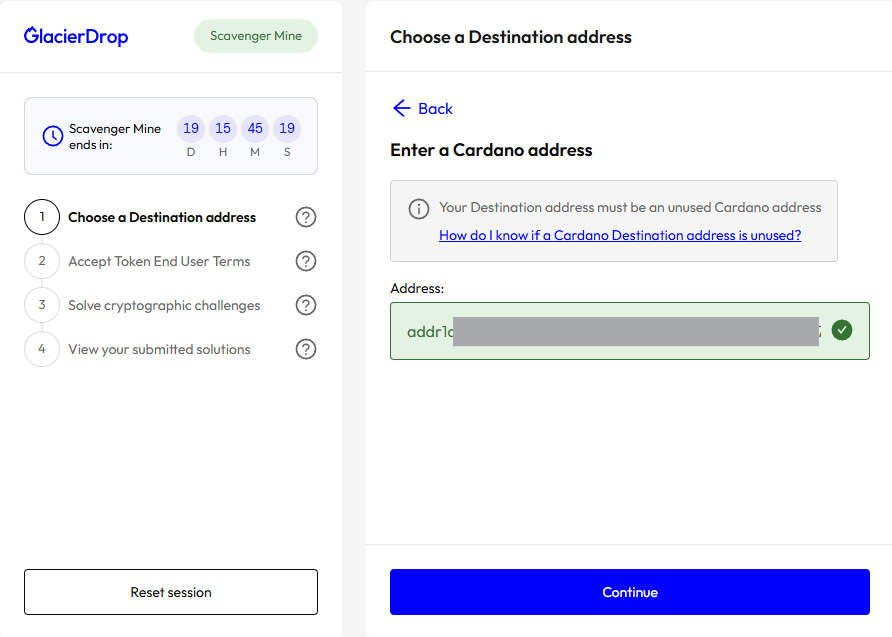Select step 4 circle in the sidebar
Viewport: 892px width, 637px height.
pos(42,349)
